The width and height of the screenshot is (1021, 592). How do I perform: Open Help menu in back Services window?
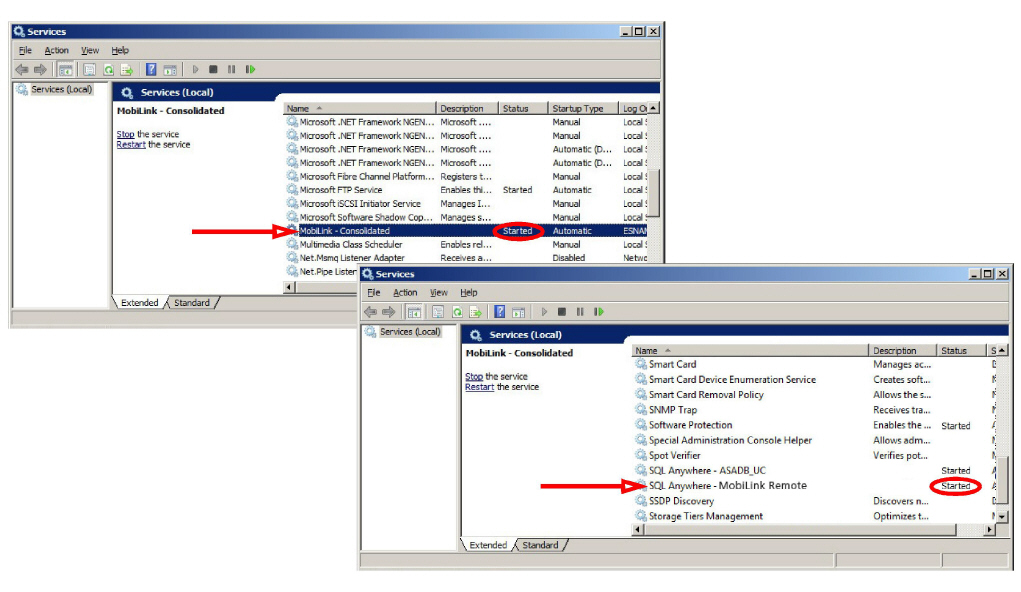click(120, 50)
